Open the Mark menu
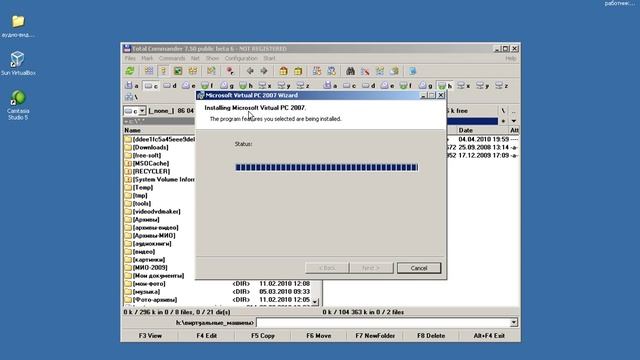The width and height of the screenshot is (640, 360). (147, 58)
